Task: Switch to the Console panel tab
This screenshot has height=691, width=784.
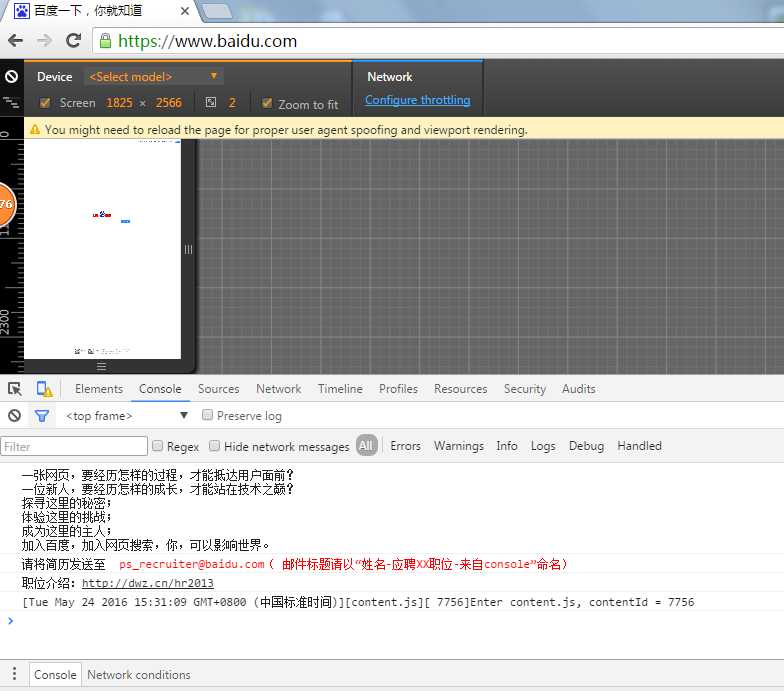Action: point(160,388)
